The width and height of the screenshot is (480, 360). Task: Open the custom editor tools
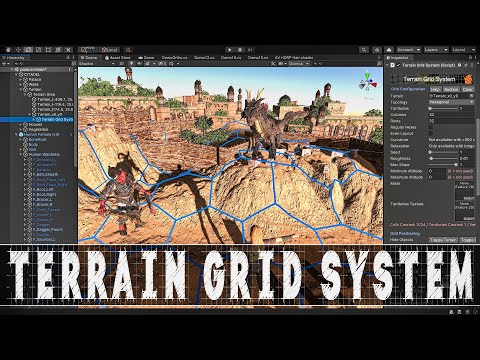pos(68,50)
